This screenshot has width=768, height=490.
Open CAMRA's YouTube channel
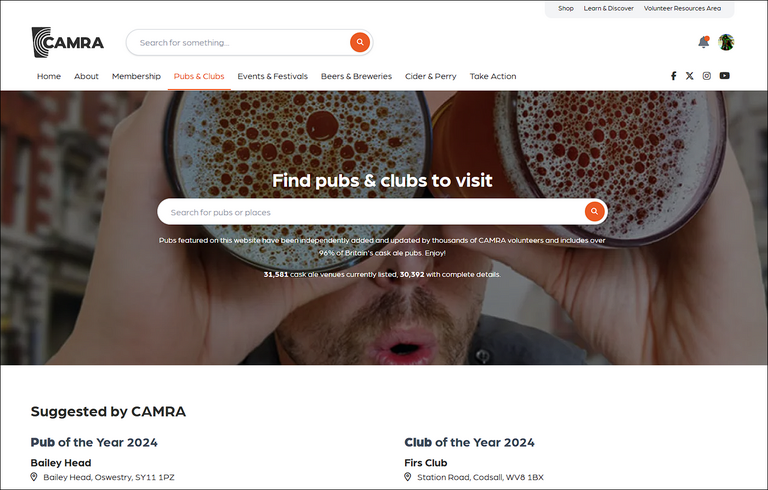click(x=724, y=76)
